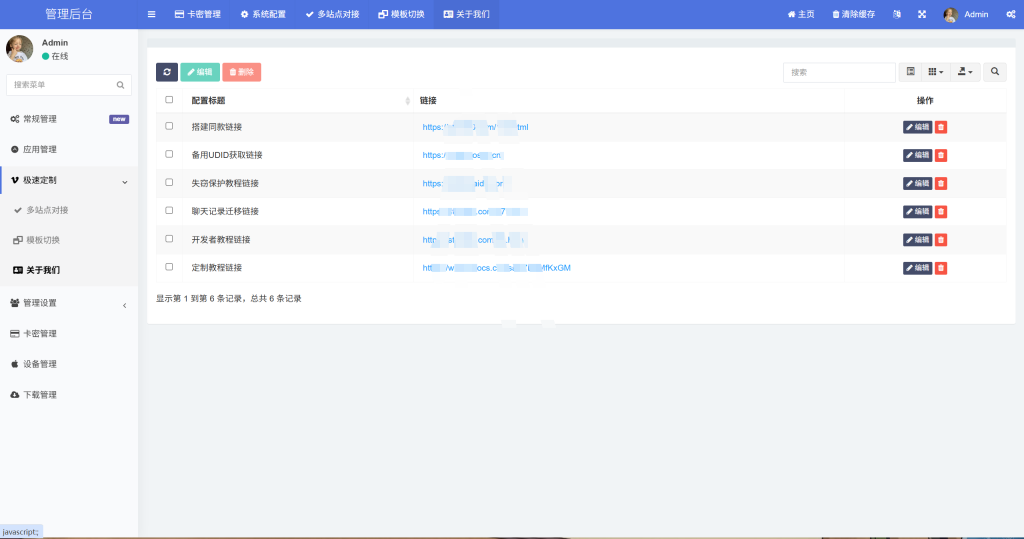Select the 开发者教程链接 row checkbox

pos(169,240)
